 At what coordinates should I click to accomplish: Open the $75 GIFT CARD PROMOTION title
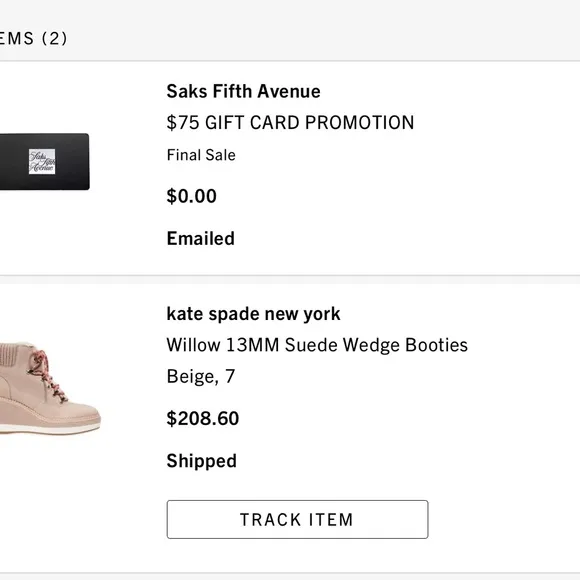(x=290, y=122)
